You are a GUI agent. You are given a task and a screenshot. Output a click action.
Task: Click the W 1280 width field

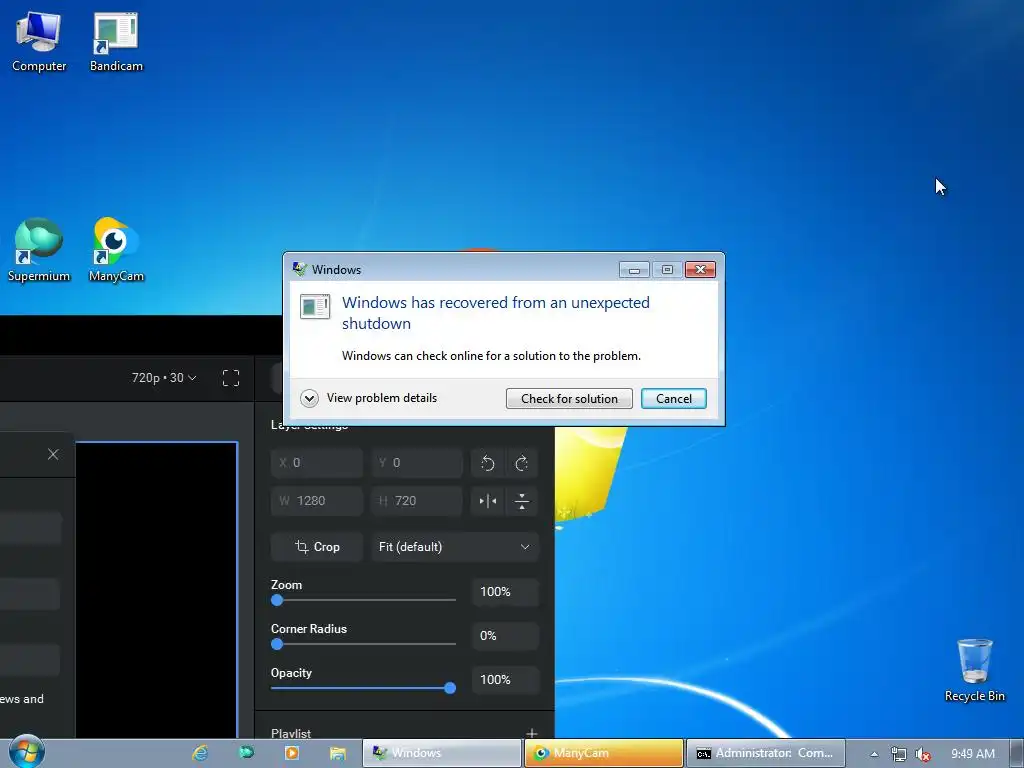click(317, 501)
